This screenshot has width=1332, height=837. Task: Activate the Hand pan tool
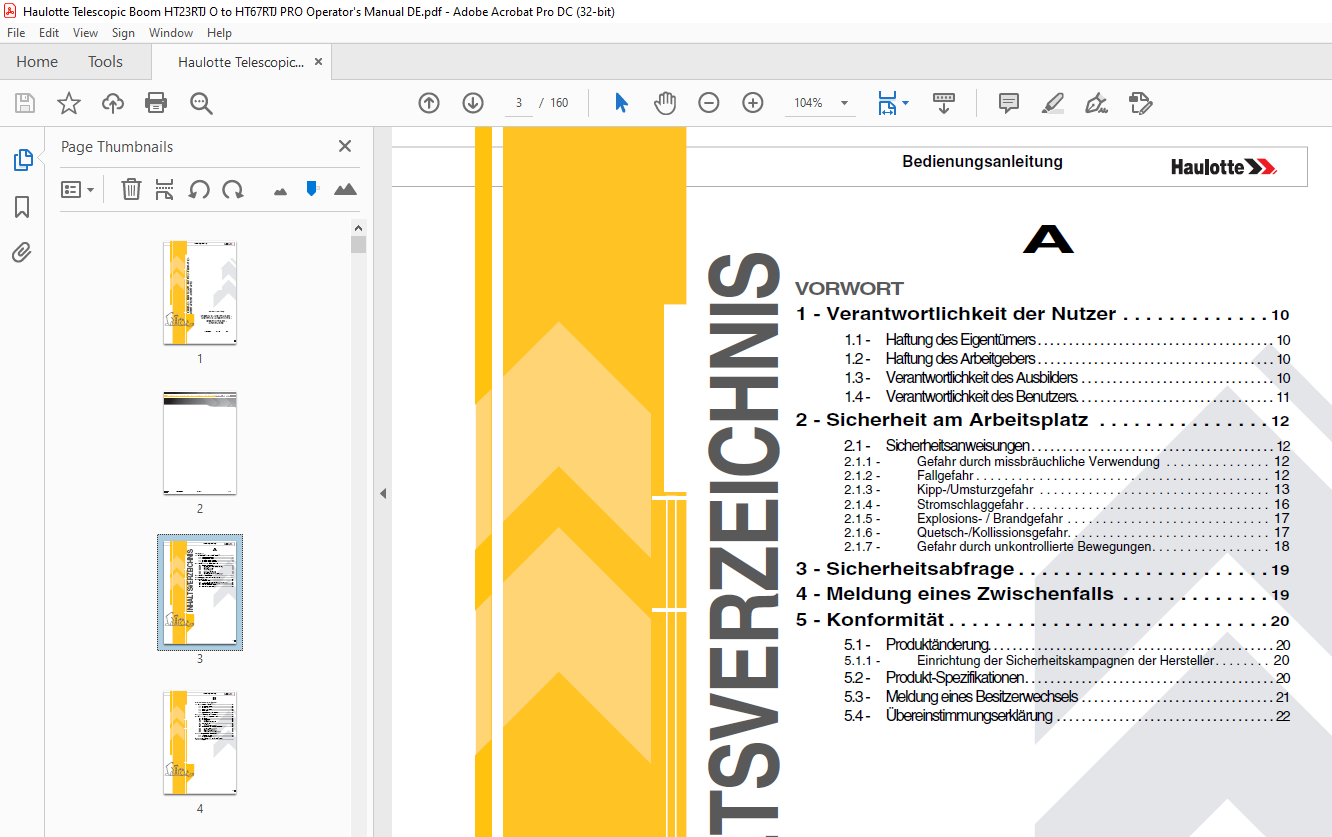pos(665,103)
